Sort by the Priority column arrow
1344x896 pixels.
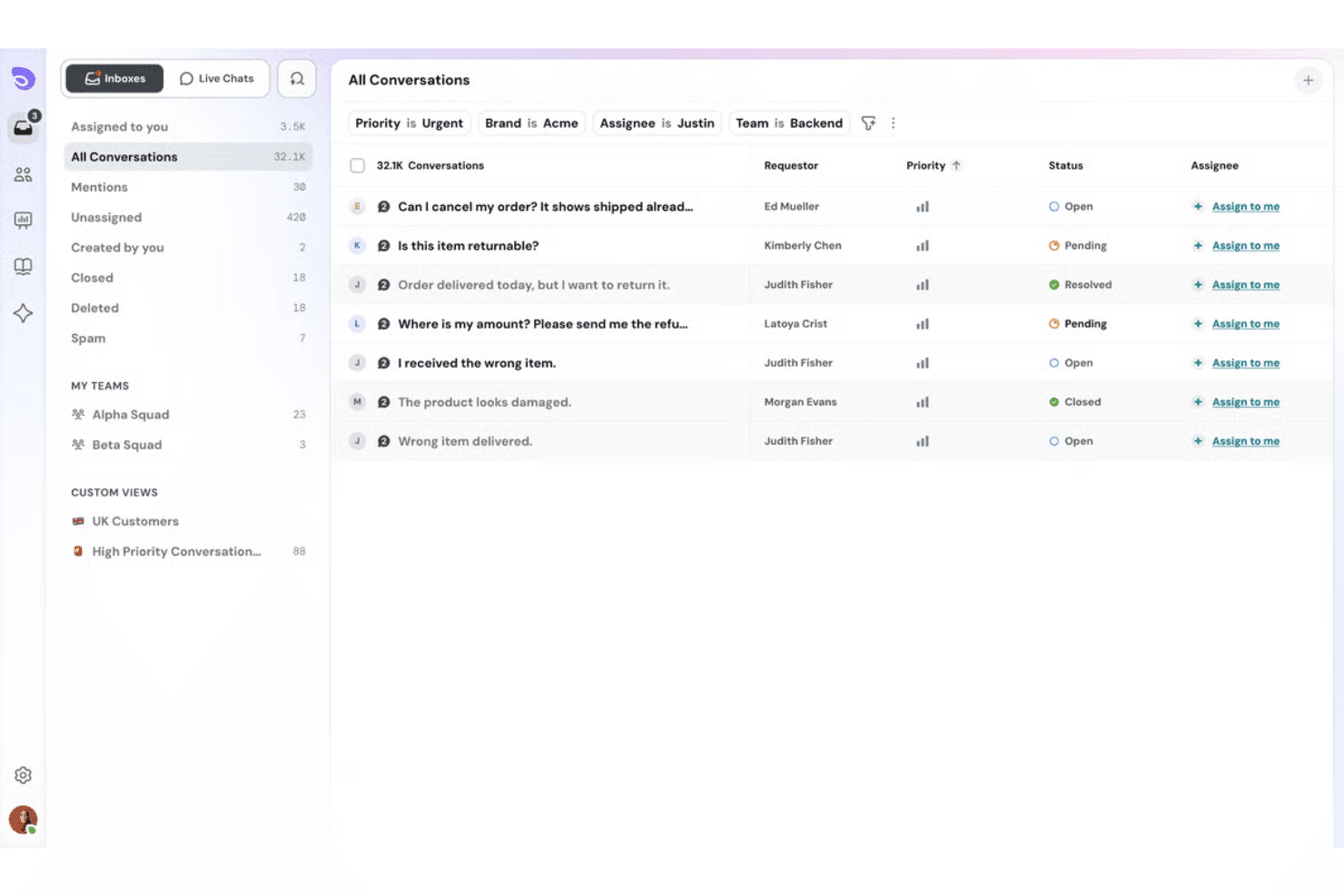click(x=956, y=166)
